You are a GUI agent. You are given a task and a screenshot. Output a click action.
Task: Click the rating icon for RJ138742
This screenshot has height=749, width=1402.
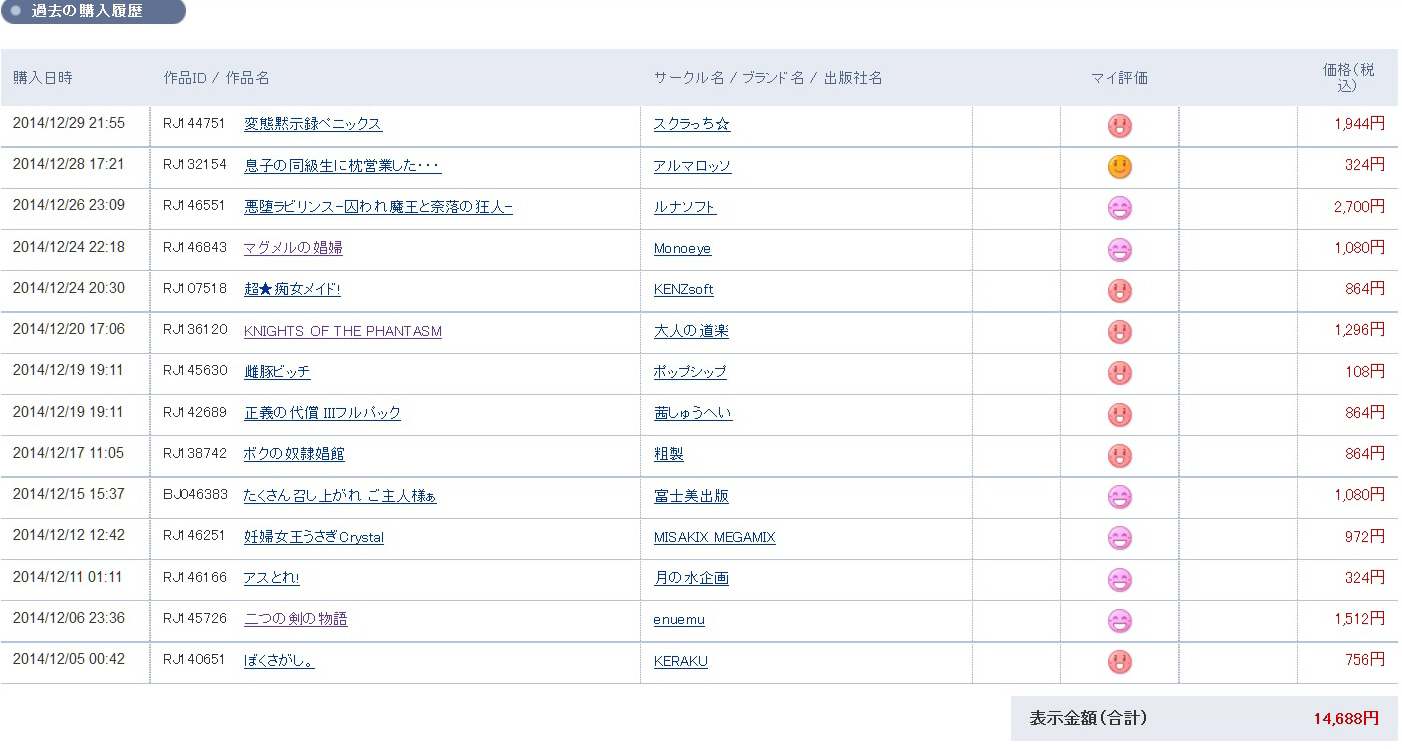1120,456
